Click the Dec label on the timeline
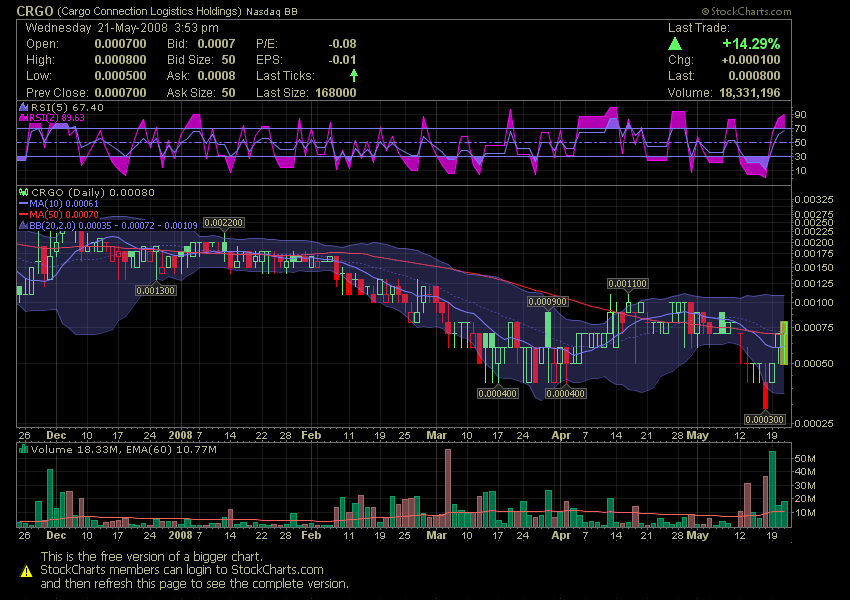This screenshot has width=850, height=600. [x=56, y=436]
